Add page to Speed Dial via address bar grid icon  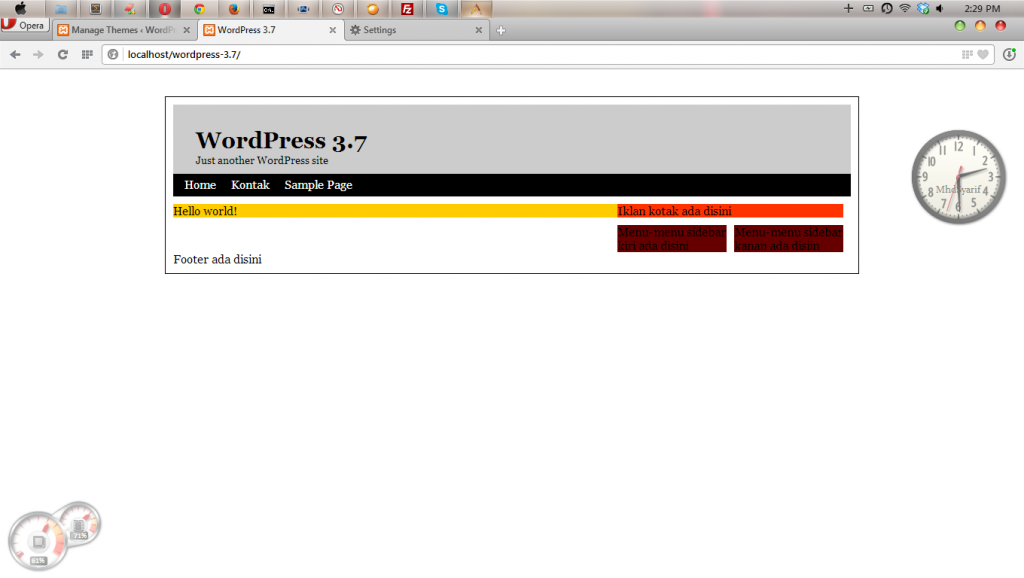967,55
